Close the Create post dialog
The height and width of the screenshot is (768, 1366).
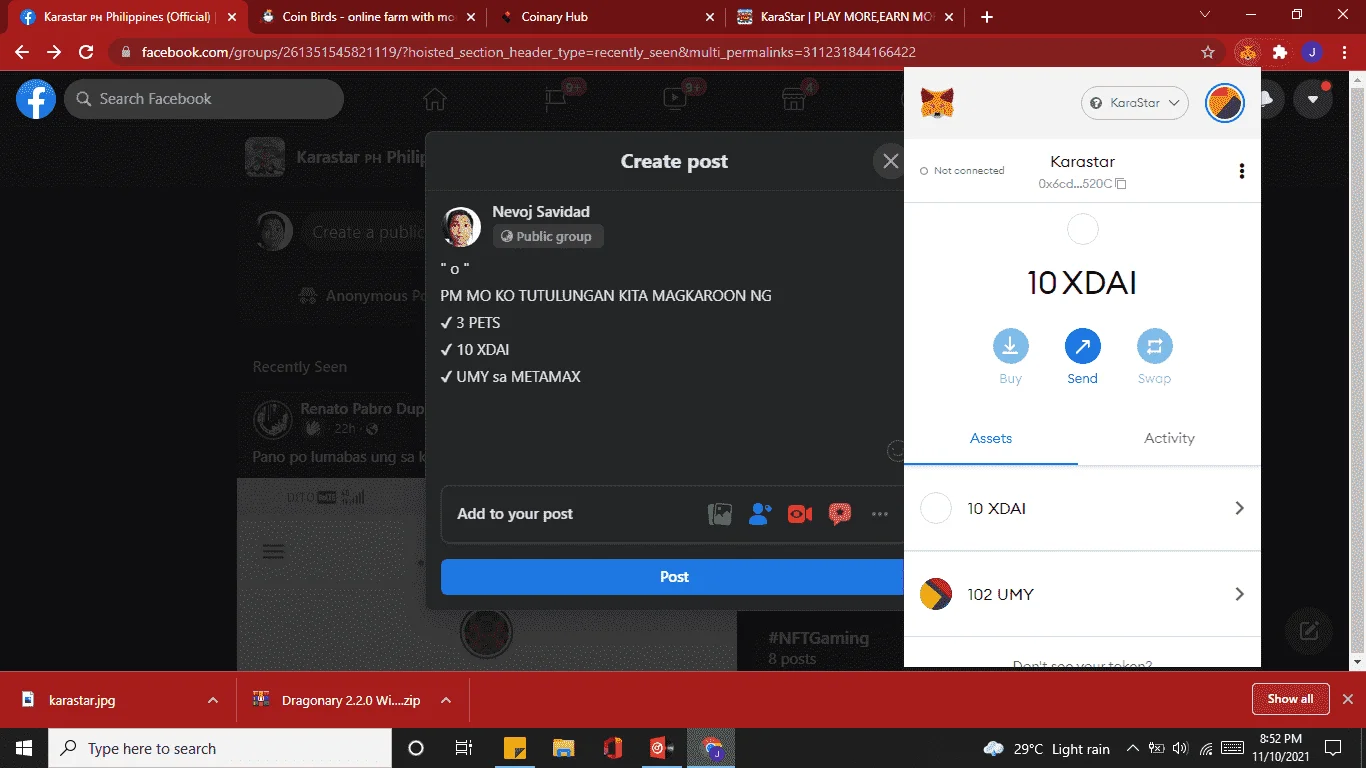890,161
